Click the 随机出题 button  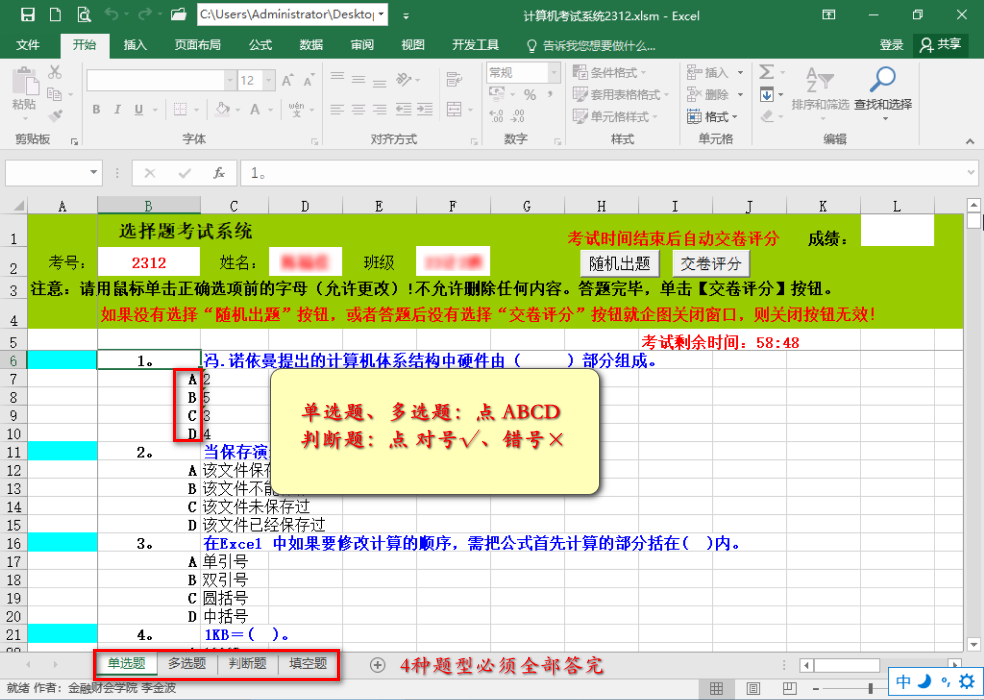click(620, 264)
